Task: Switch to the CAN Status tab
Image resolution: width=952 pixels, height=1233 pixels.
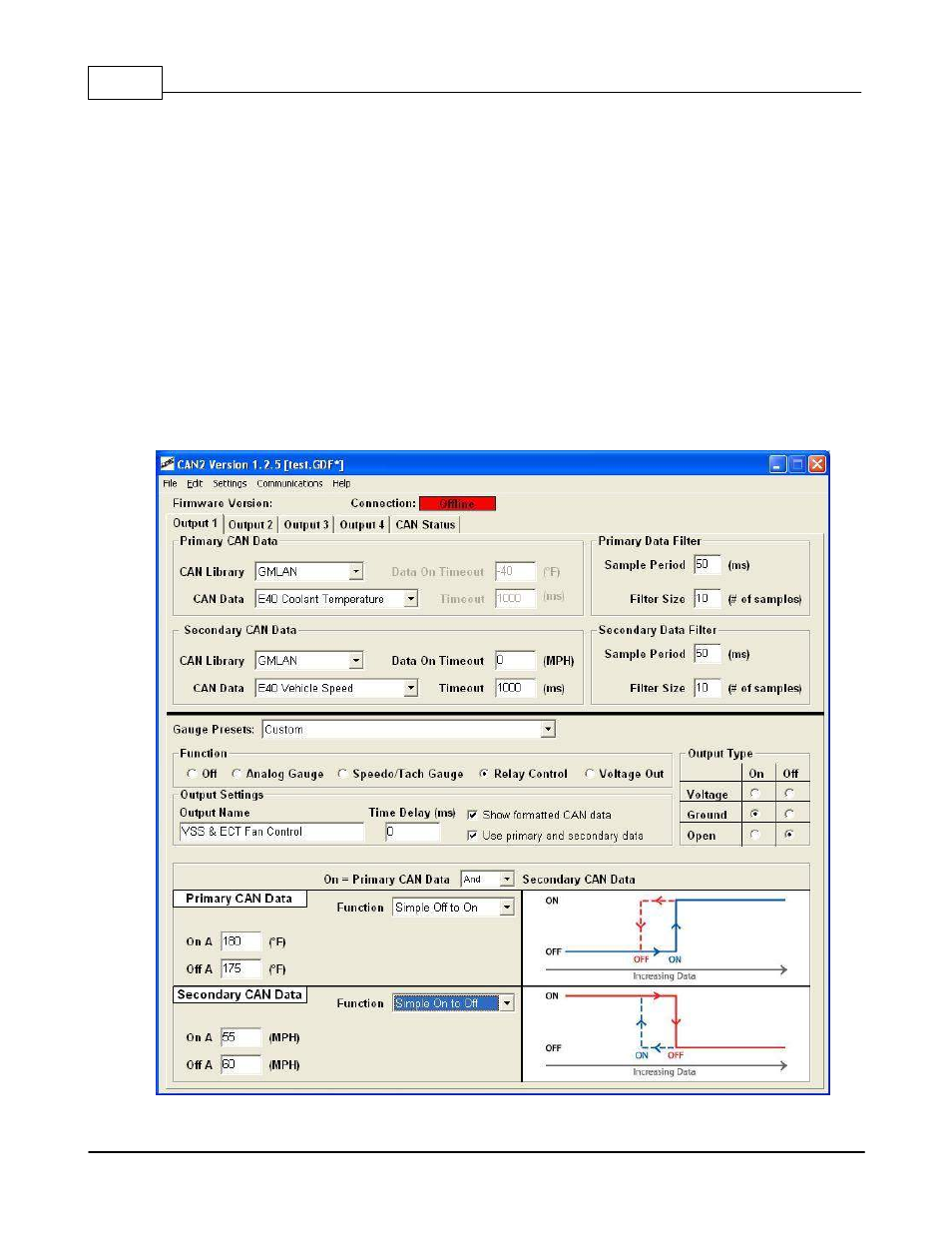Action: tap(425, 524)
